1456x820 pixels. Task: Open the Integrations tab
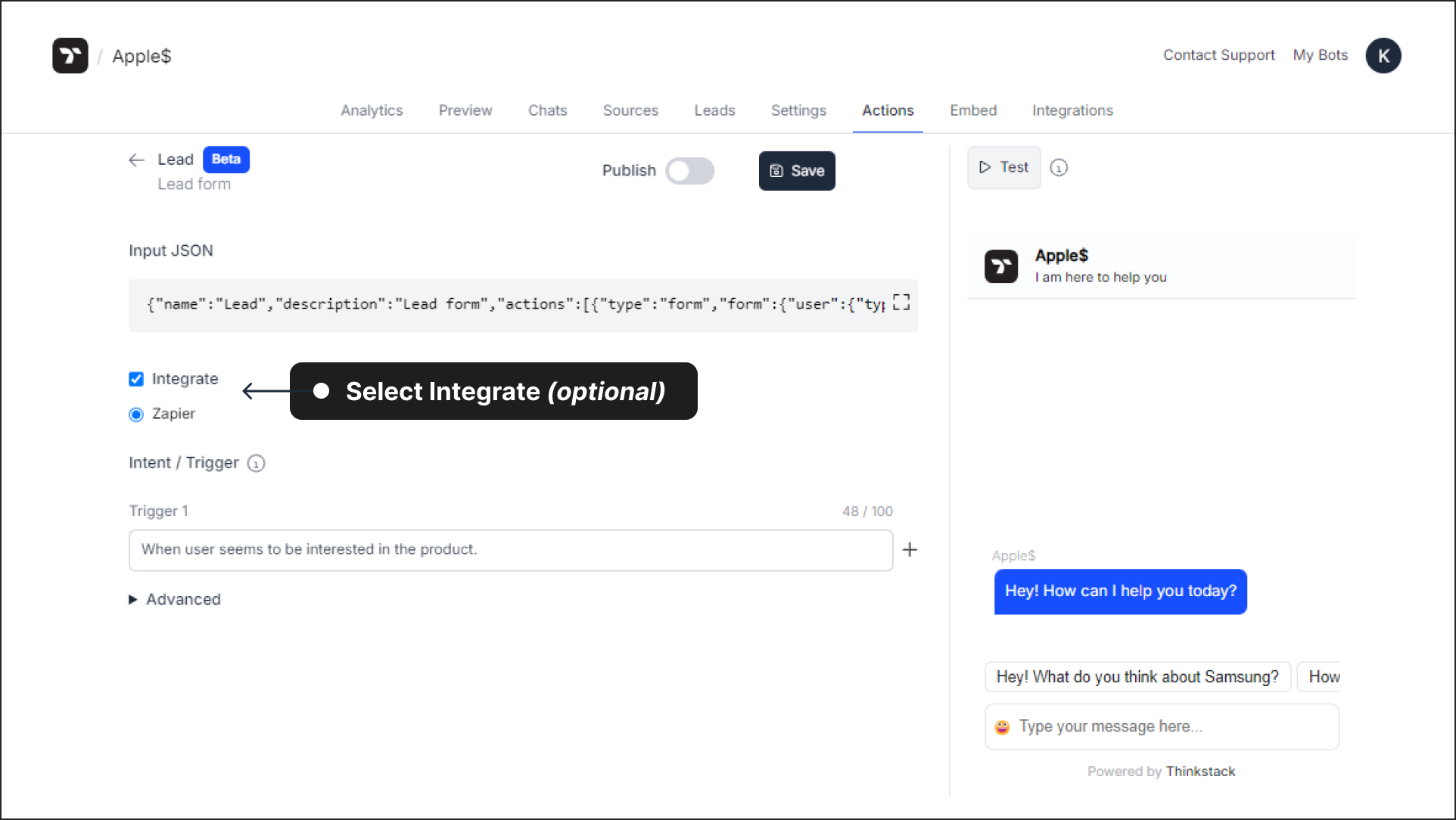pyautogui.click(x=1072, y=110)
